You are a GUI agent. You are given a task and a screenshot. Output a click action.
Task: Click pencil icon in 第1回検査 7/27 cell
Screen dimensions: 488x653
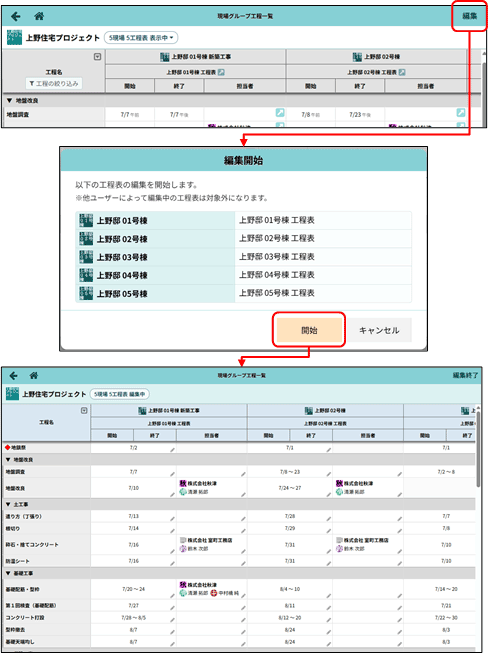(x=172, y=608)
